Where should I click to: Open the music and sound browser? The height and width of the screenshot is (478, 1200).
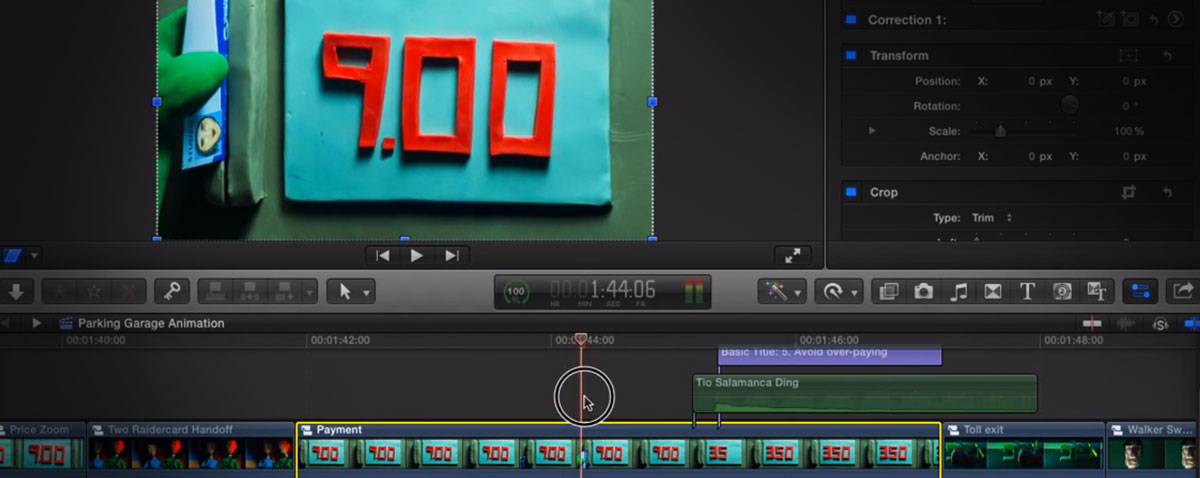[959, 291]
